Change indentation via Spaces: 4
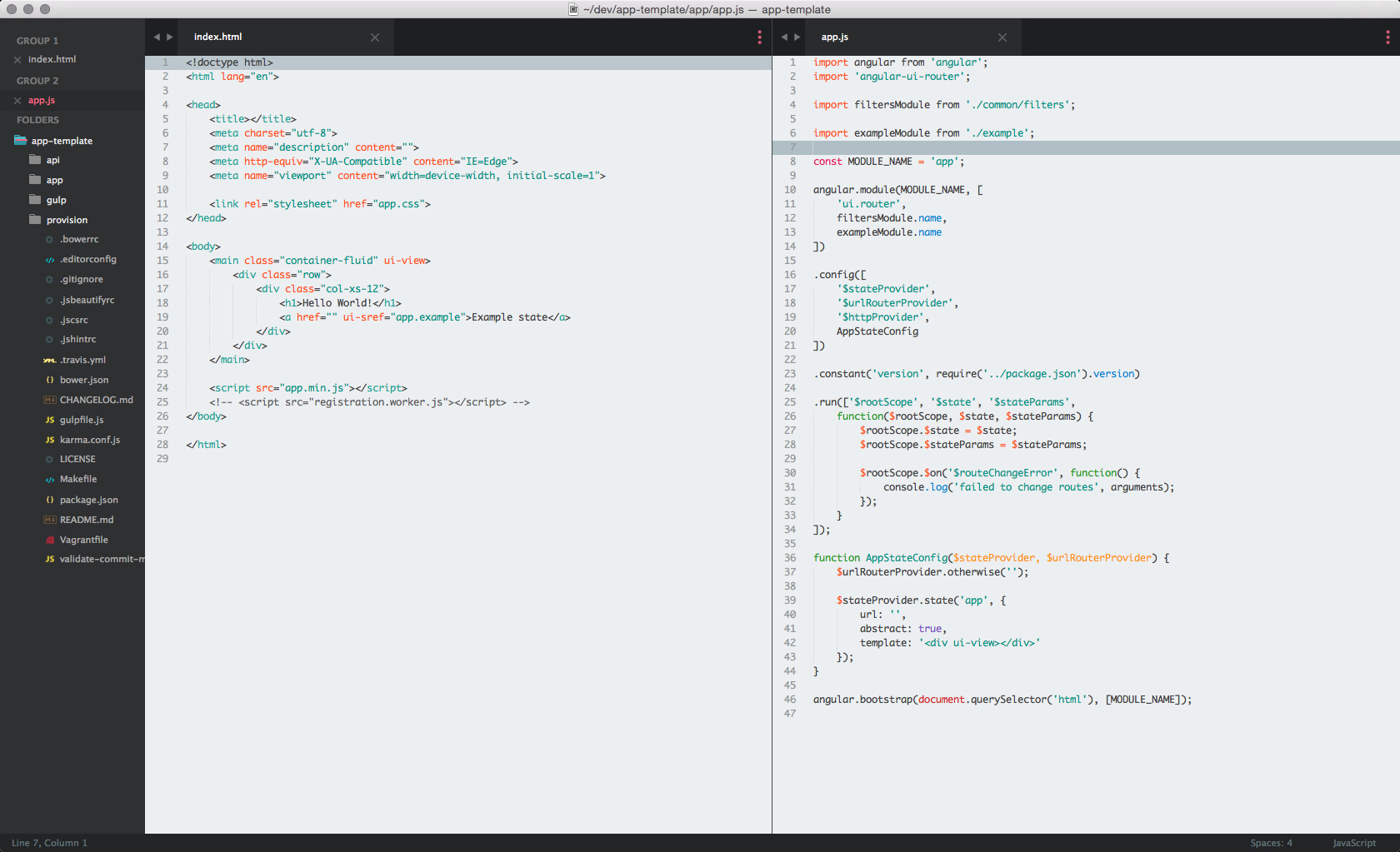Screen dimensions: 1400x852 (1271, 843)
